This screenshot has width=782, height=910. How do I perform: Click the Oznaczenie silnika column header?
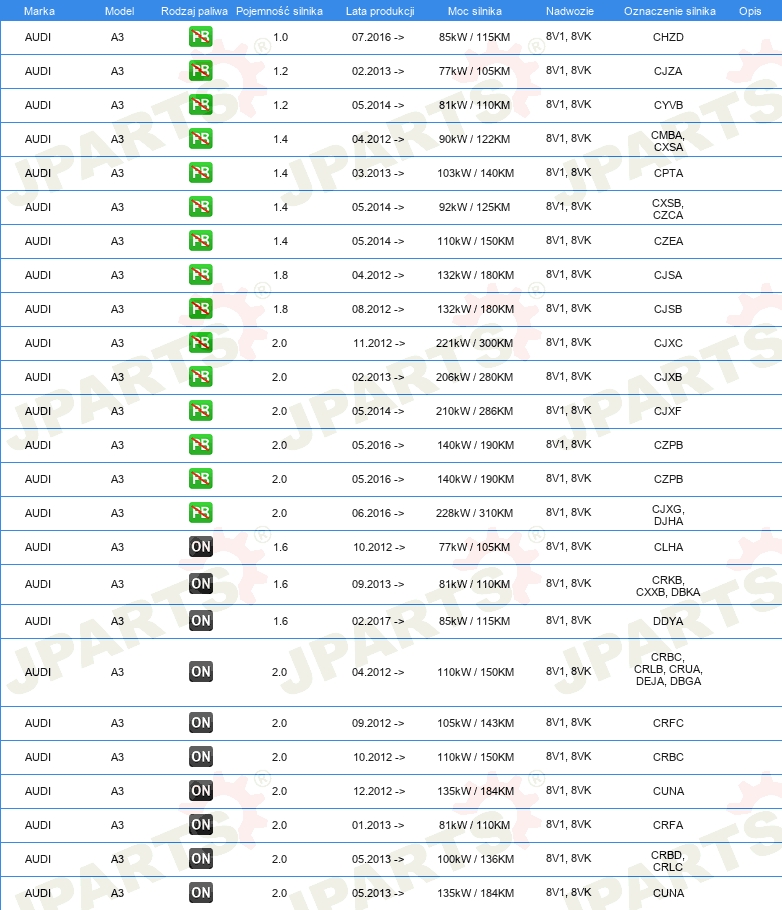pos(669,11)
